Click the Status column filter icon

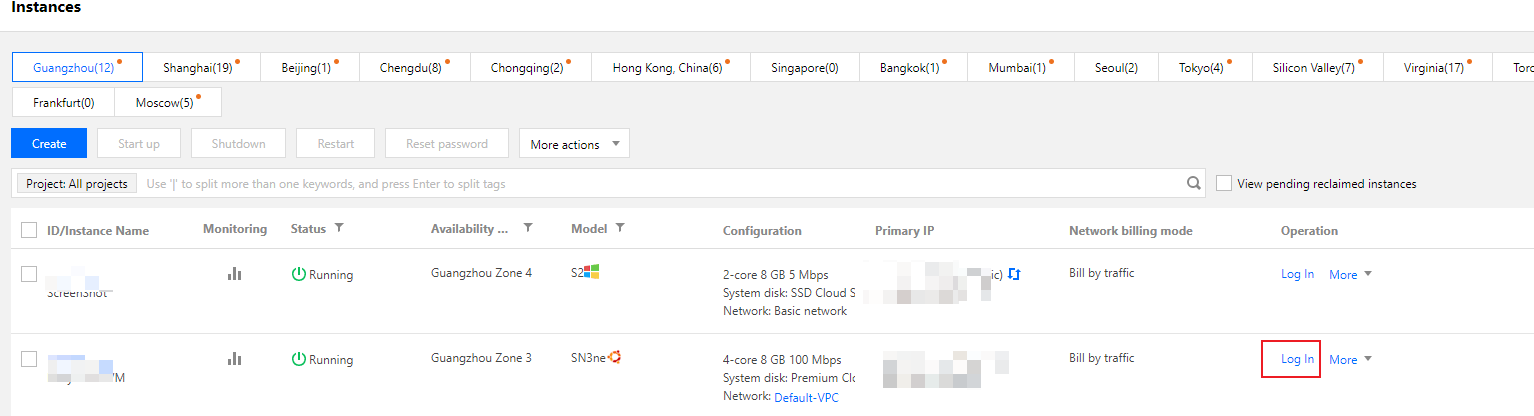coord(339,228)
